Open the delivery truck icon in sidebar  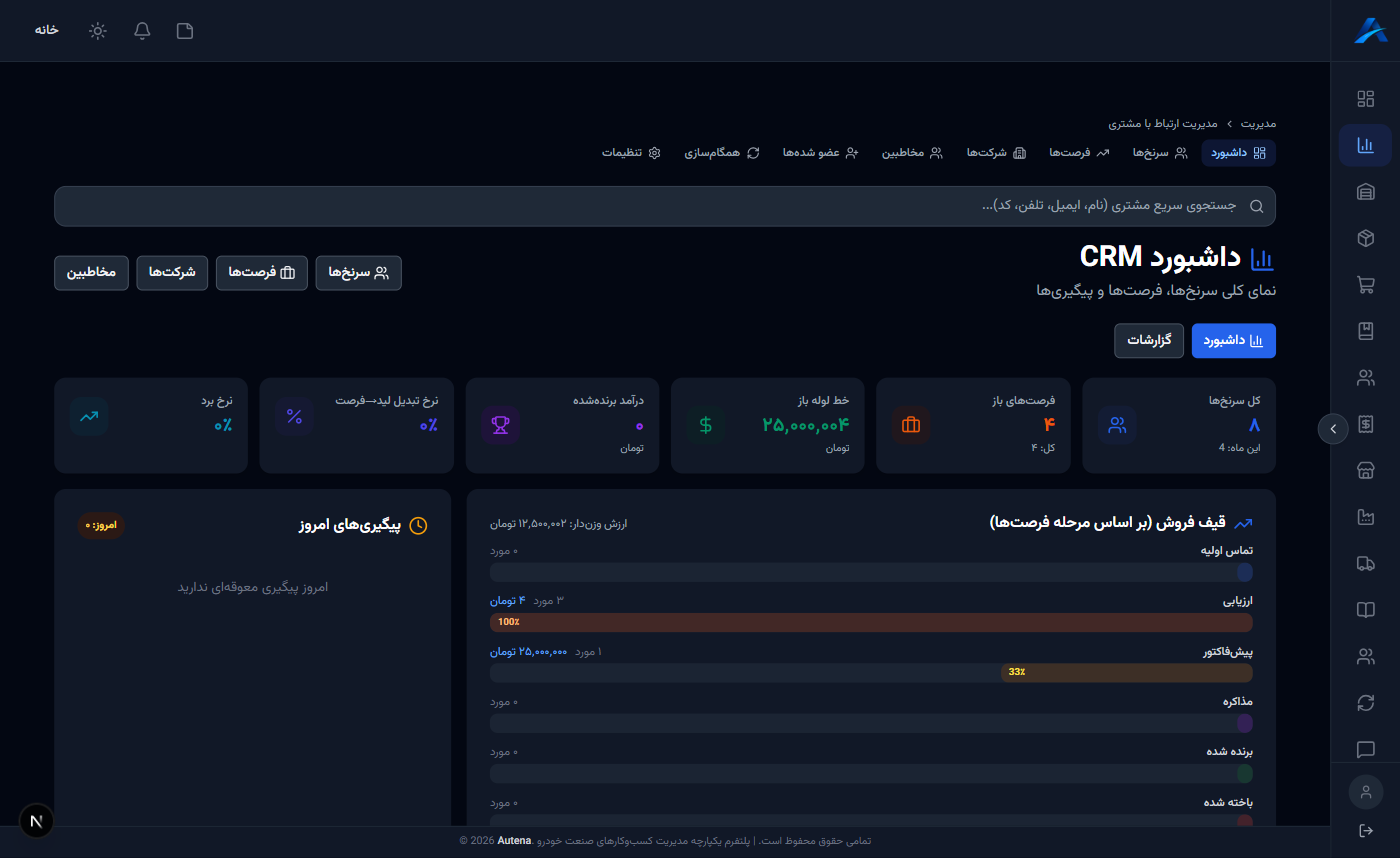click(x=1365, y=564)
